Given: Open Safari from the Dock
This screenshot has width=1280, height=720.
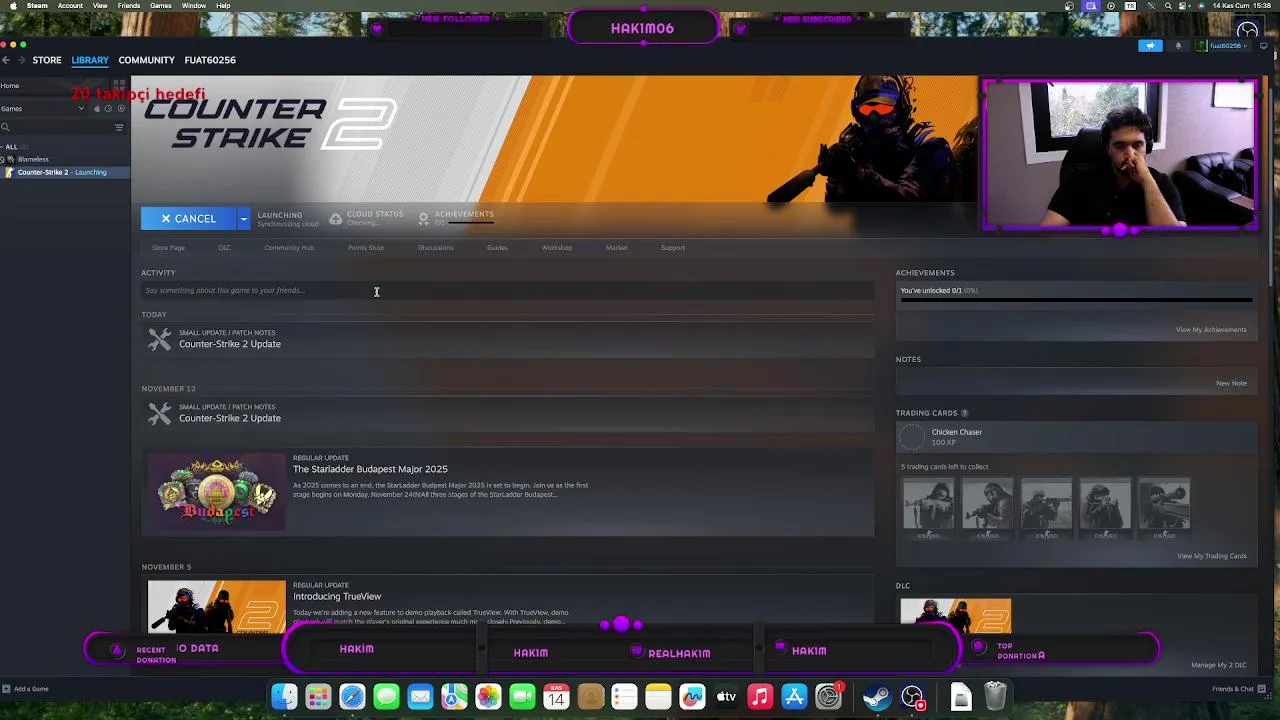Looking at the screenshot, I should click(x=352, y=697).
